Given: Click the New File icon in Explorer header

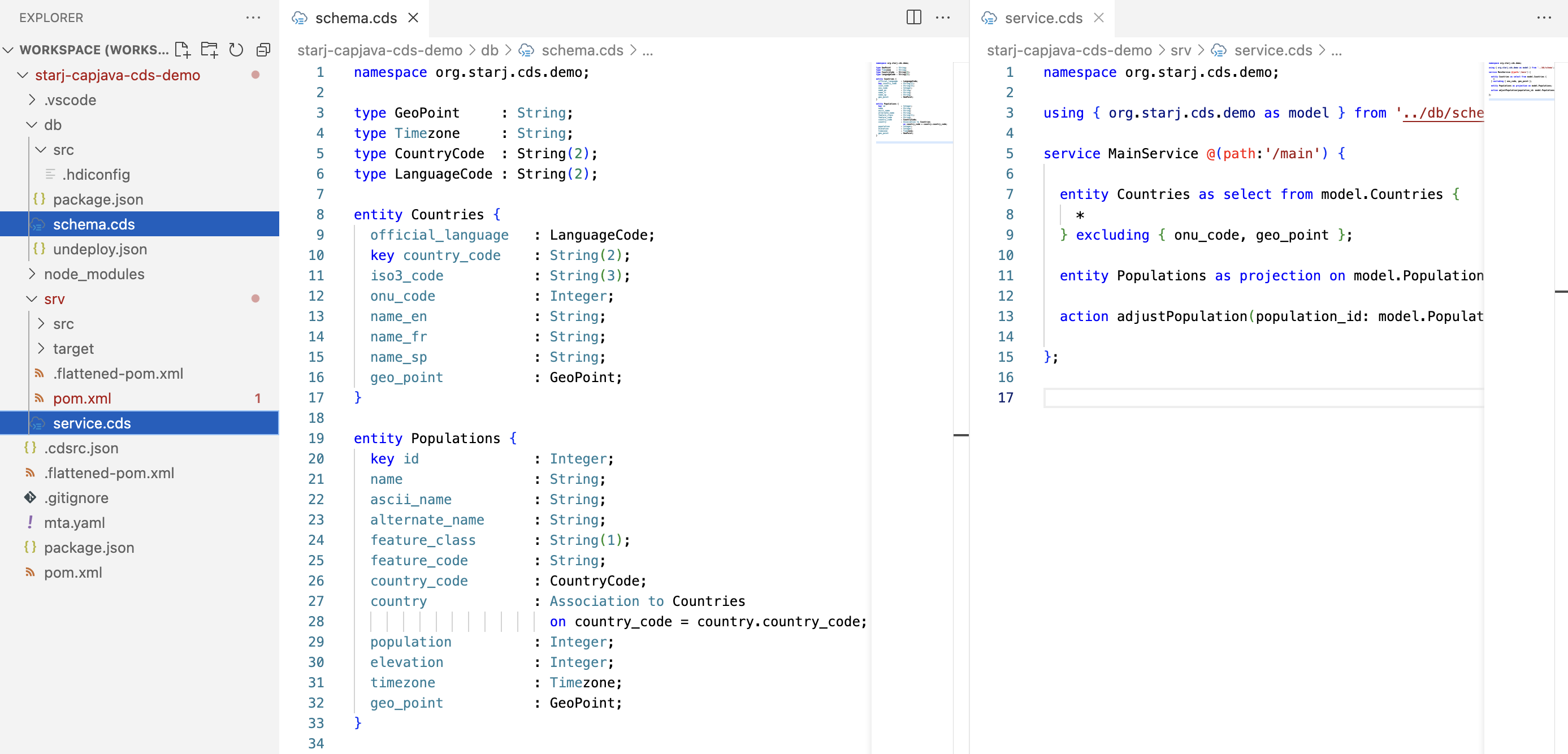Looking at the screenshot, I should pyautogui.click(x=183, y=49).
